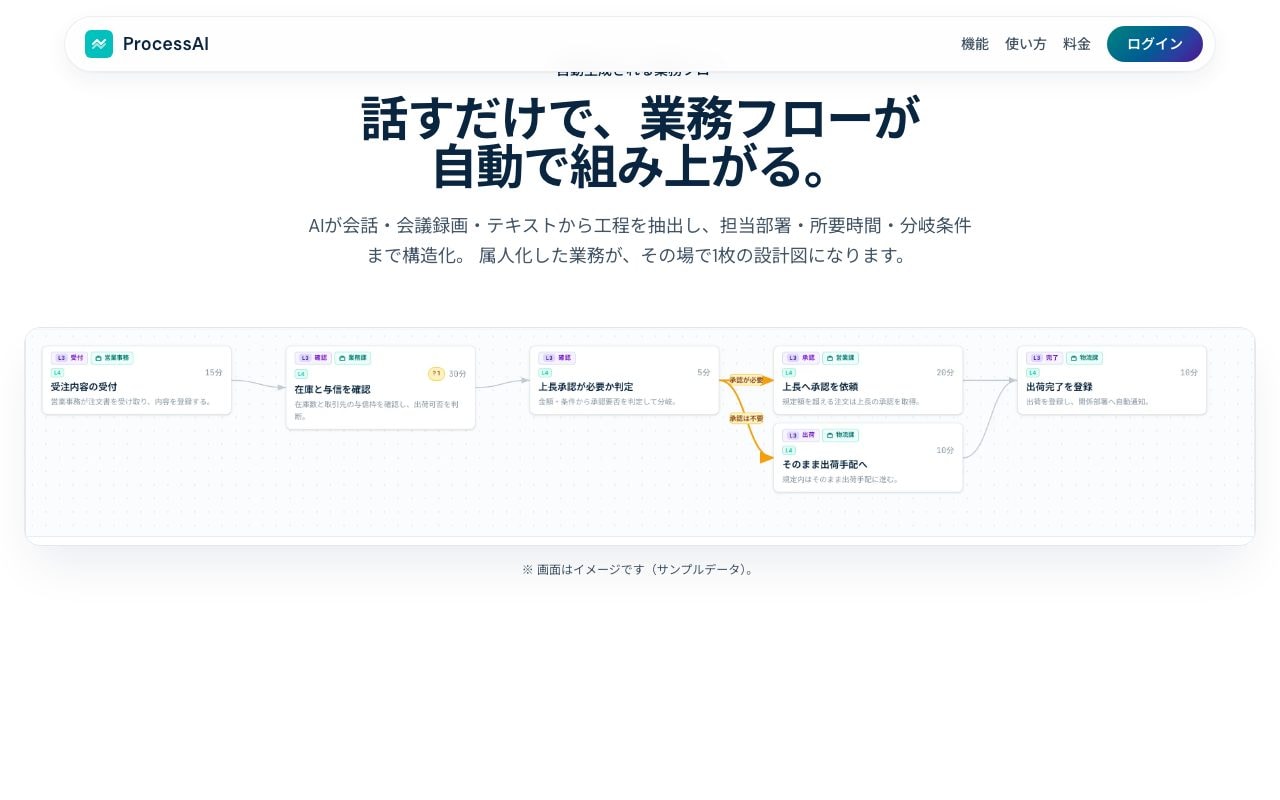1280x800 pixels.
Task: Click 物流課 badge on そのまま出荷手配へ card
Action: (x=841, y=435)
